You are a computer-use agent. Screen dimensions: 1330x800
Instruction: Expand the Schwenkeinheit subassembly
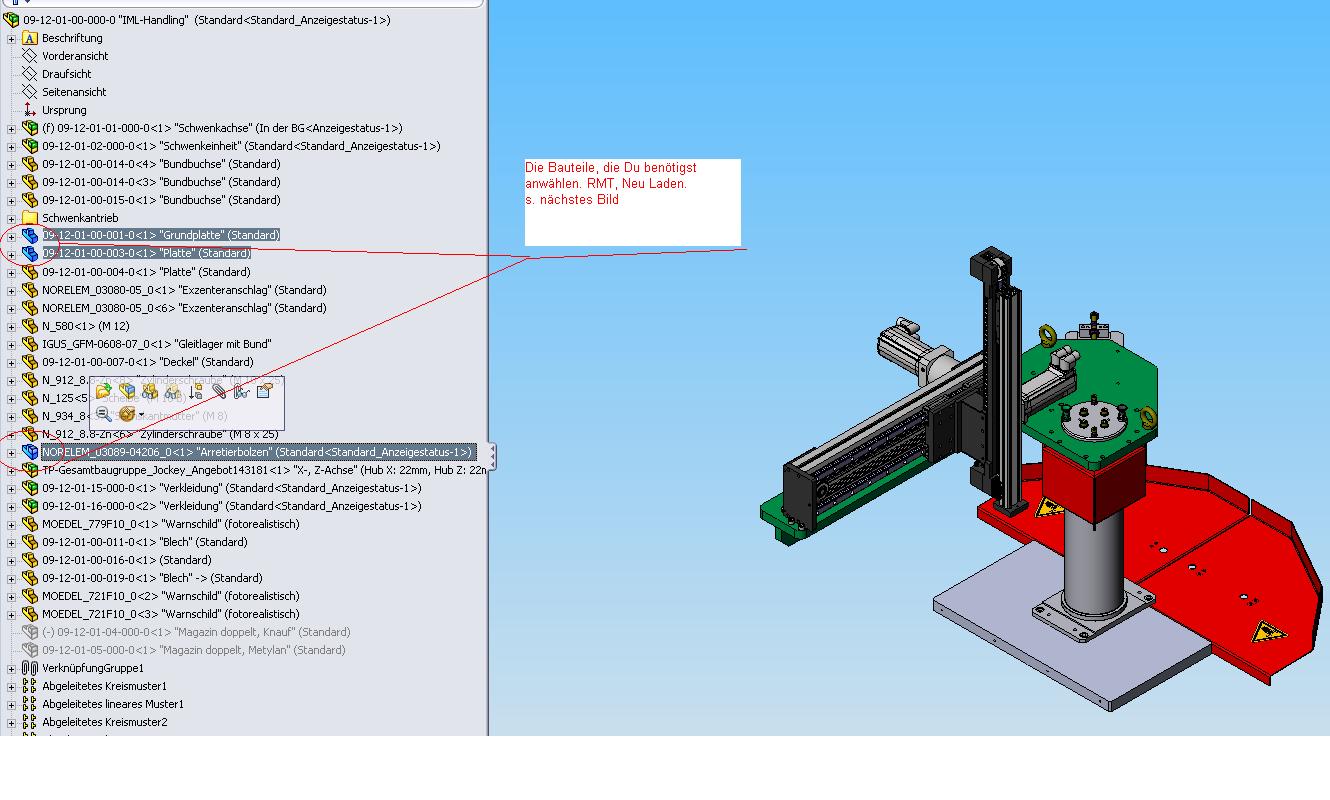[11, 147]
